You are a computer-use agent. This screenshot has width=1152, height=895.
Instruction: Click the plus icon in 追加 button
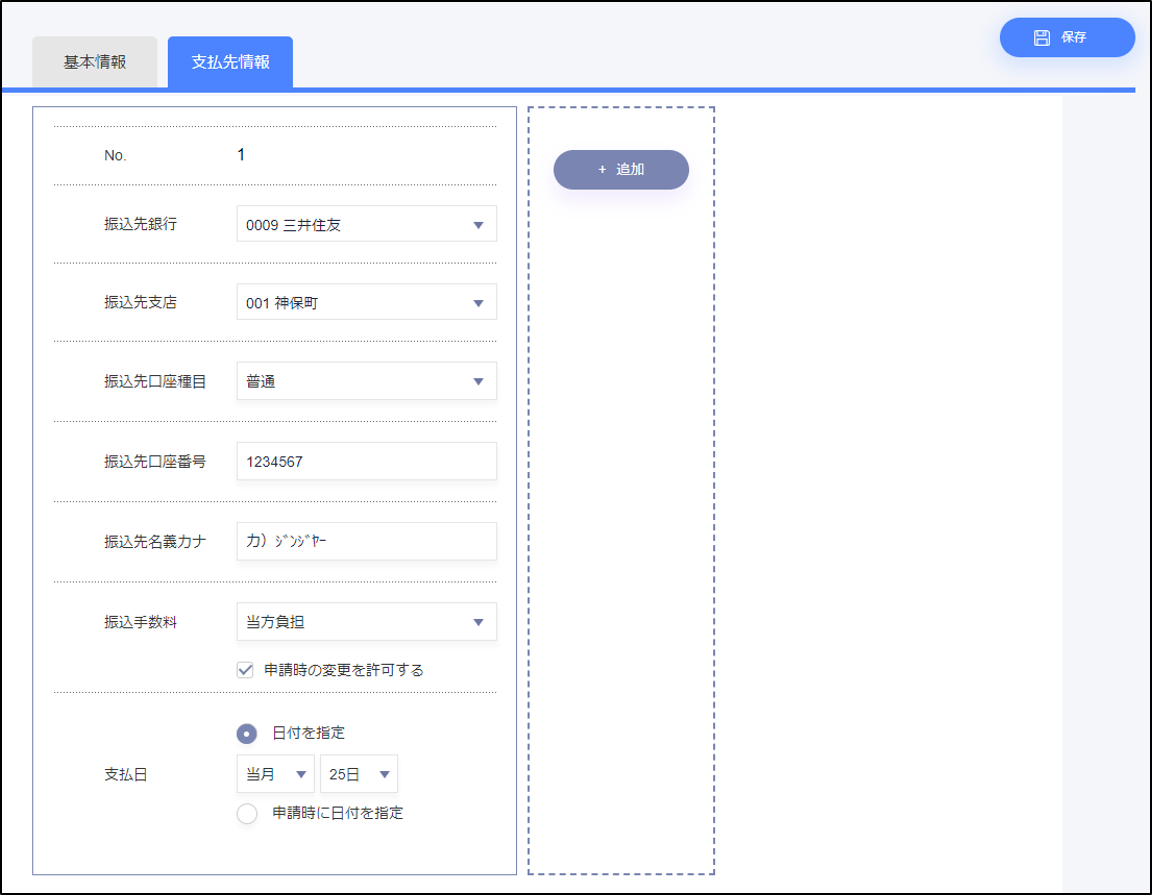tap(602, 170)
